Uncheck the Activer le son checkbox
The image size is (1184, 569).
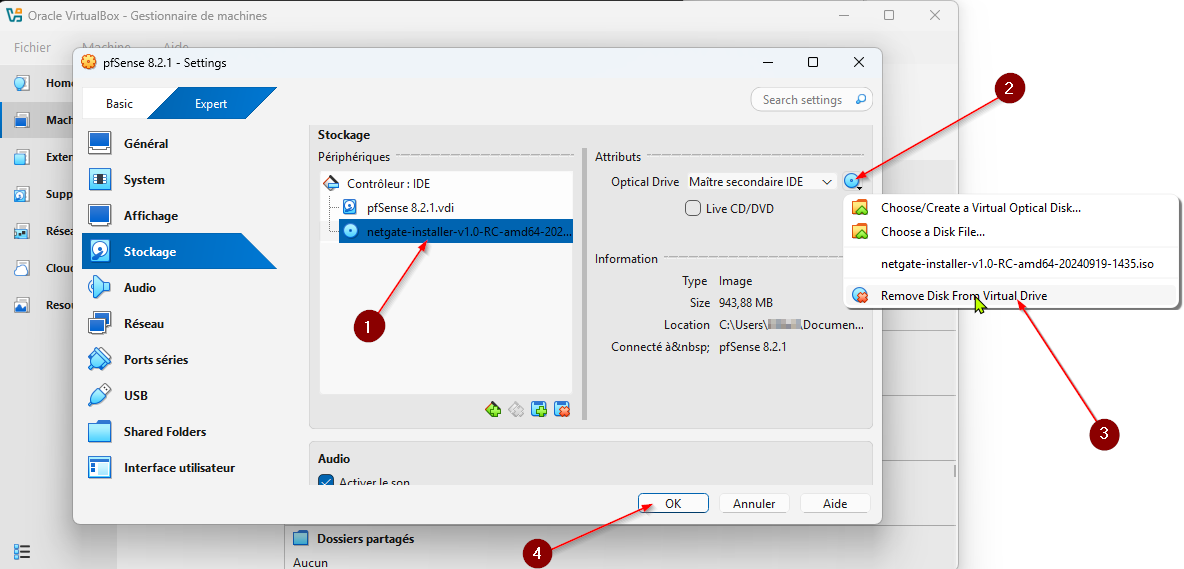point(326,482)
